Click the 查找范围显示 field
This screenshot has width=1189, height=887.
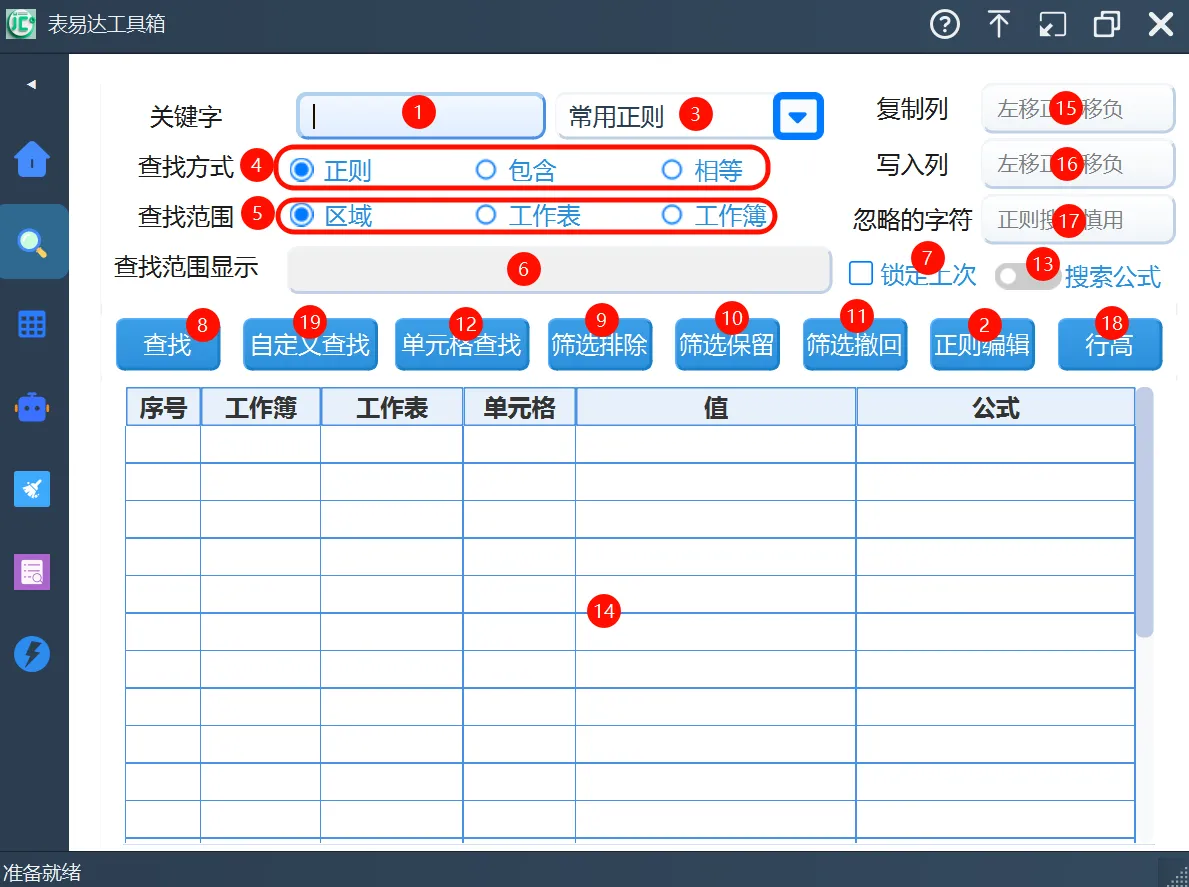(x=560, y=269)
